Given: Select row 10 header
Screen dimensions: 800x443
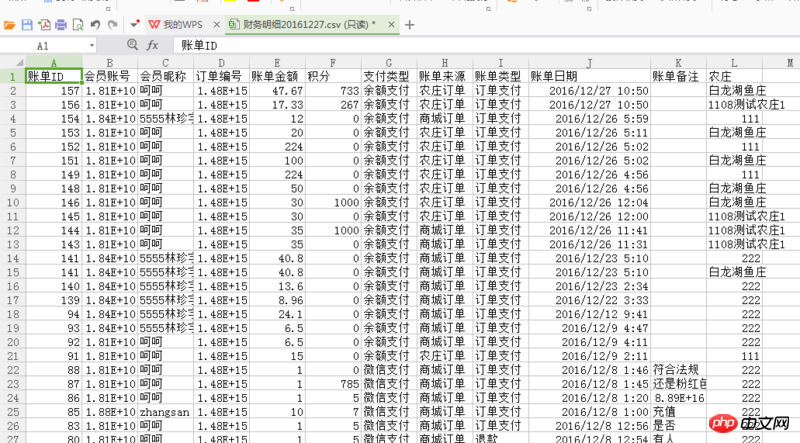Looking at the screenshot, I should 12,202.
